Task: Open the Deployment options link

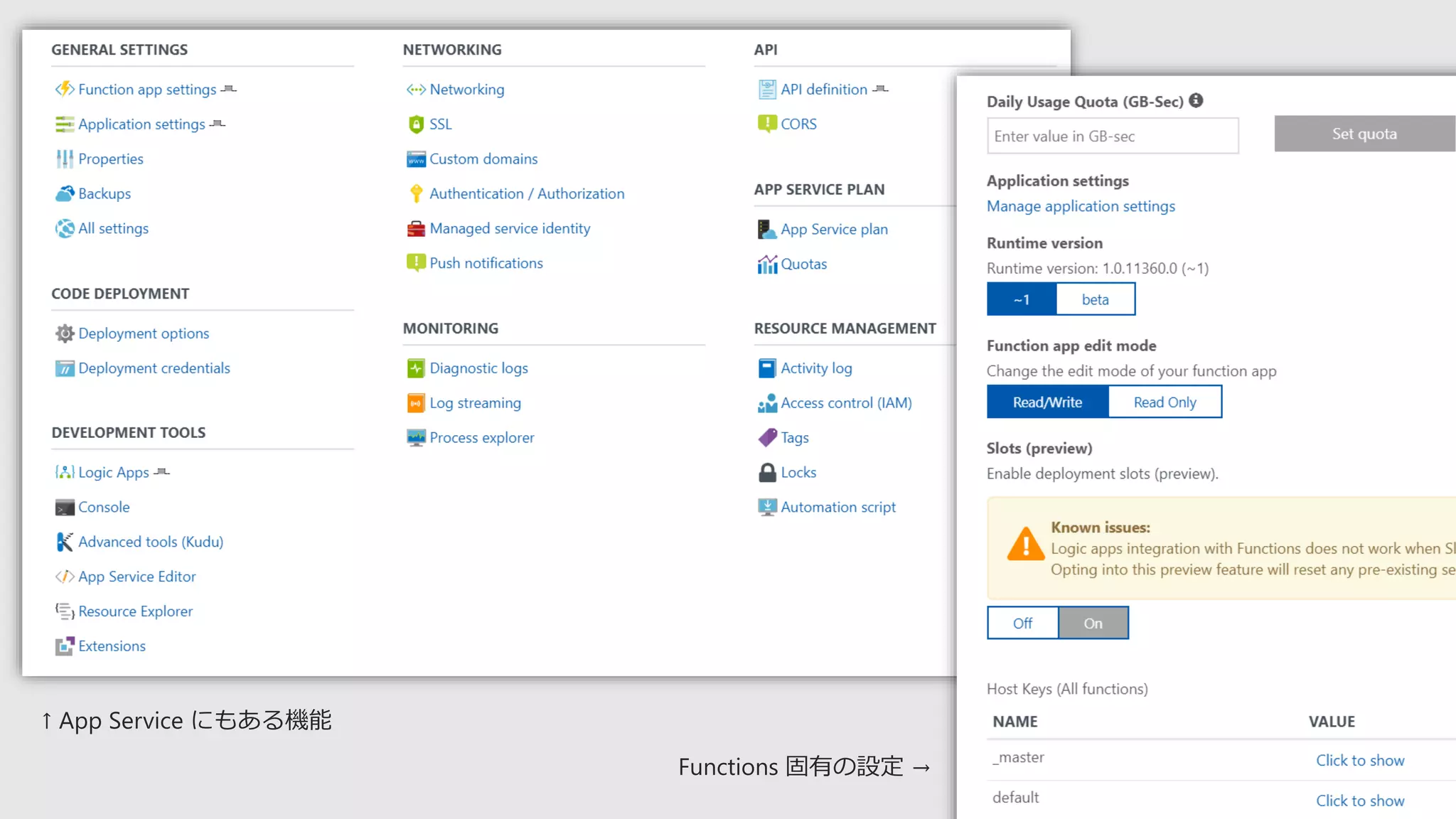Action: [144, 333]
